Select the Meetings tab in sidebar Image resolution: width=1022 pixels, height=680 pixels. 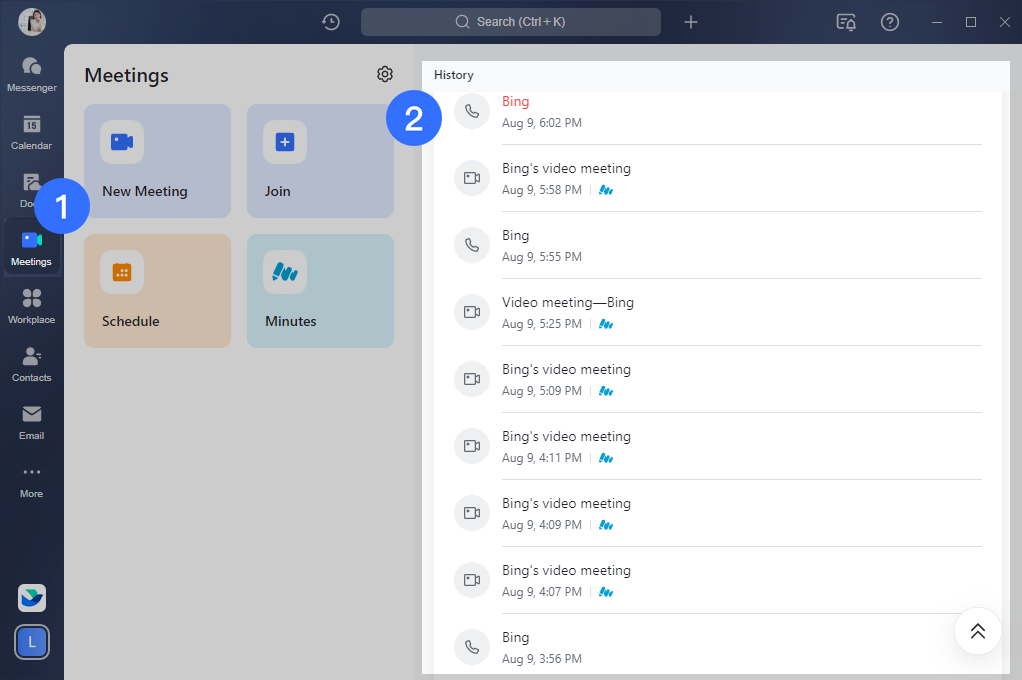click(x=31, y=248)
